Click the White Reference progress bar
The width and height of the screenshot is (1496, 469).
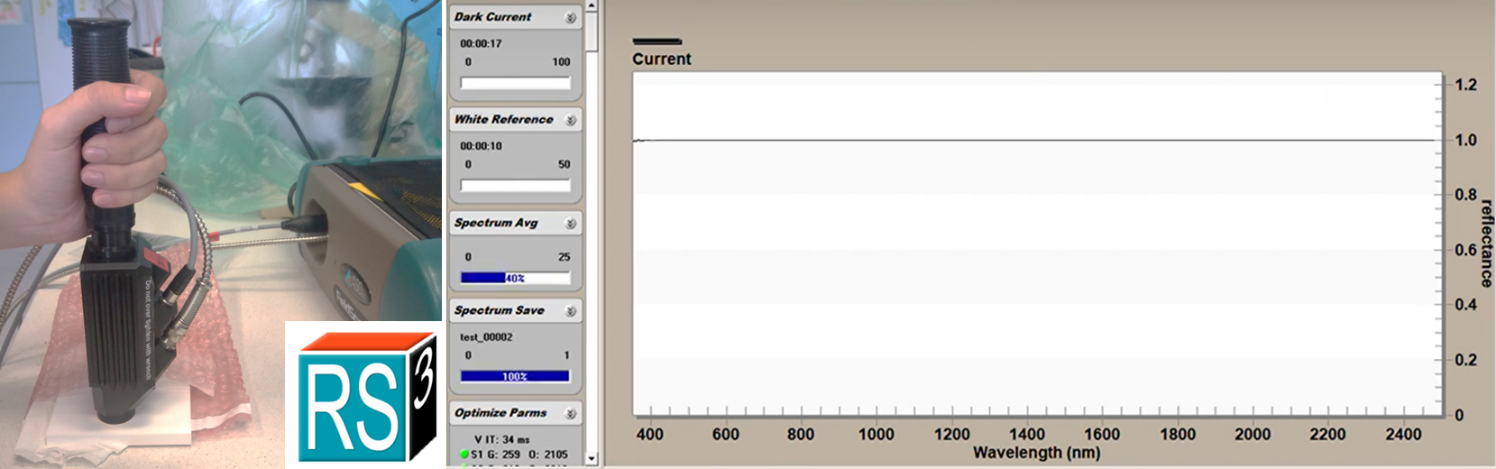tap(514, 185)
